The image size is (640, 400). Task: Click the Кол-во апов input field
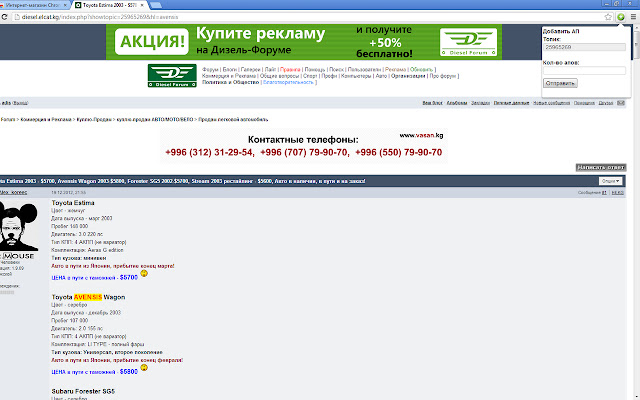[584, 71]
